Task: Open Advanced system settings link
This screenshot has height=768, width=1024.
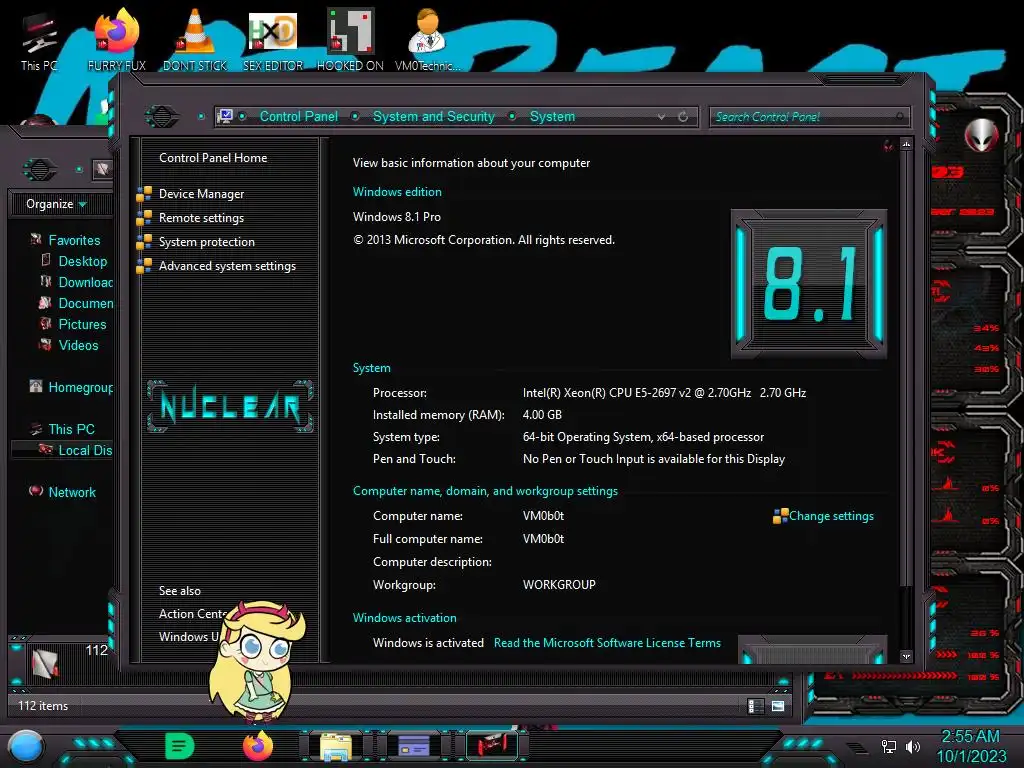Action: click(x=227, y=266)
